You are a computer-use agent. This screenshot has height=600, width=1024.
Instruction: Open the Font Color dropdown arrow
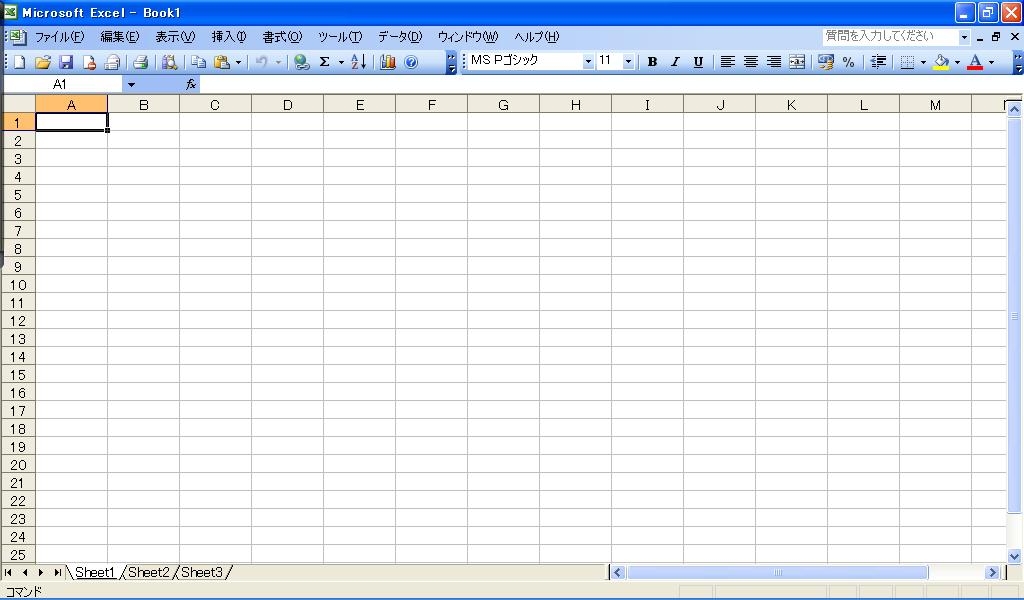pos(991,63)
